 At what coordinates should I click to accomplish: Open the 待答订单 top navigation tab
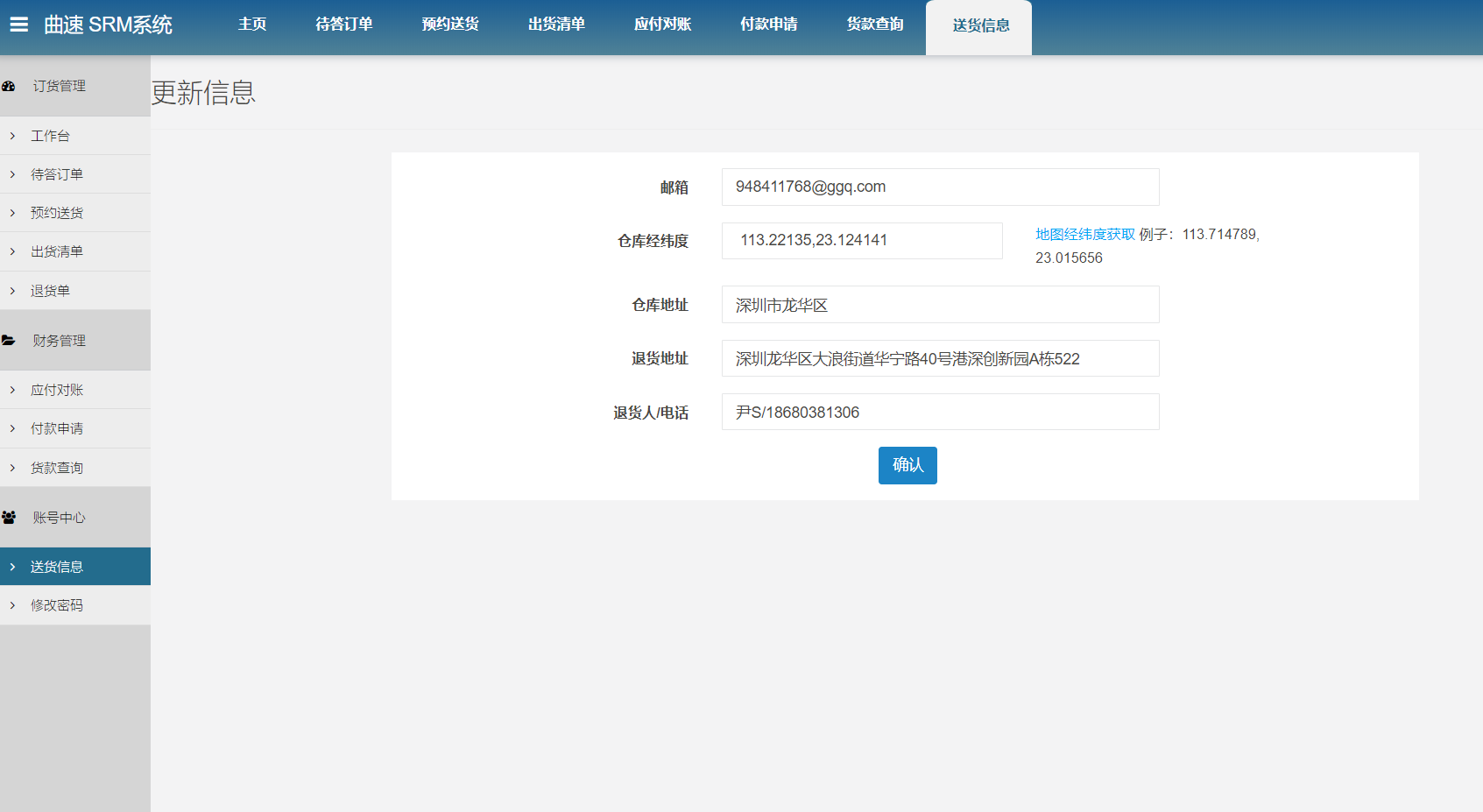tap(344, 25)
